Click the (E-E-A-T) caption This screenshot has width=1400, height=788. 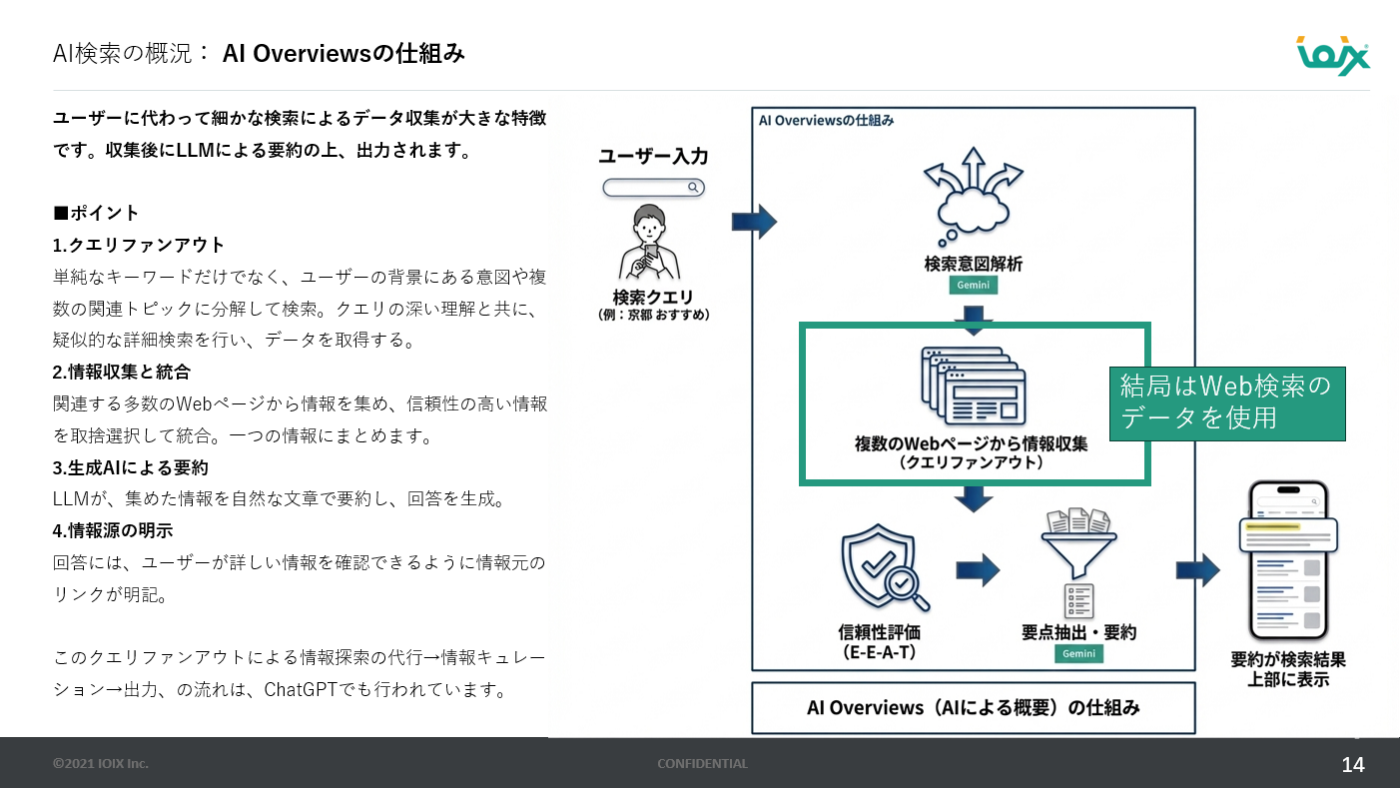coord(879,653)
